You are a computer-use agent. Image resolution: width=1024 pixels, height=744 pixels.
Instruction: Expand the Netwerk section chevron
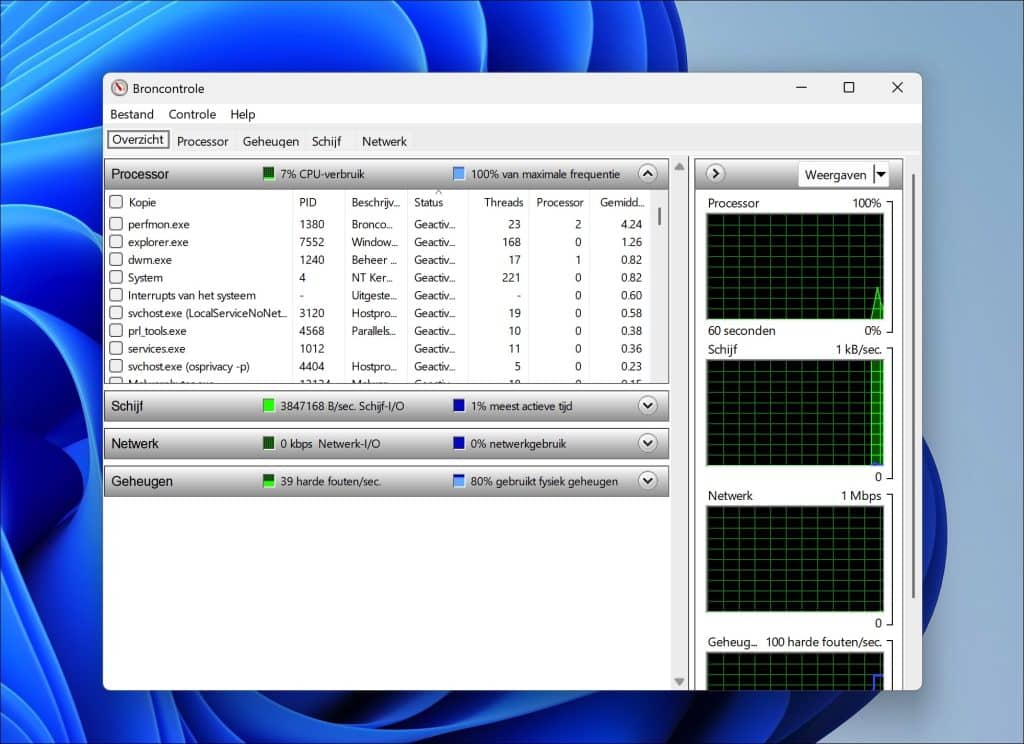click(x=647, y=444)
